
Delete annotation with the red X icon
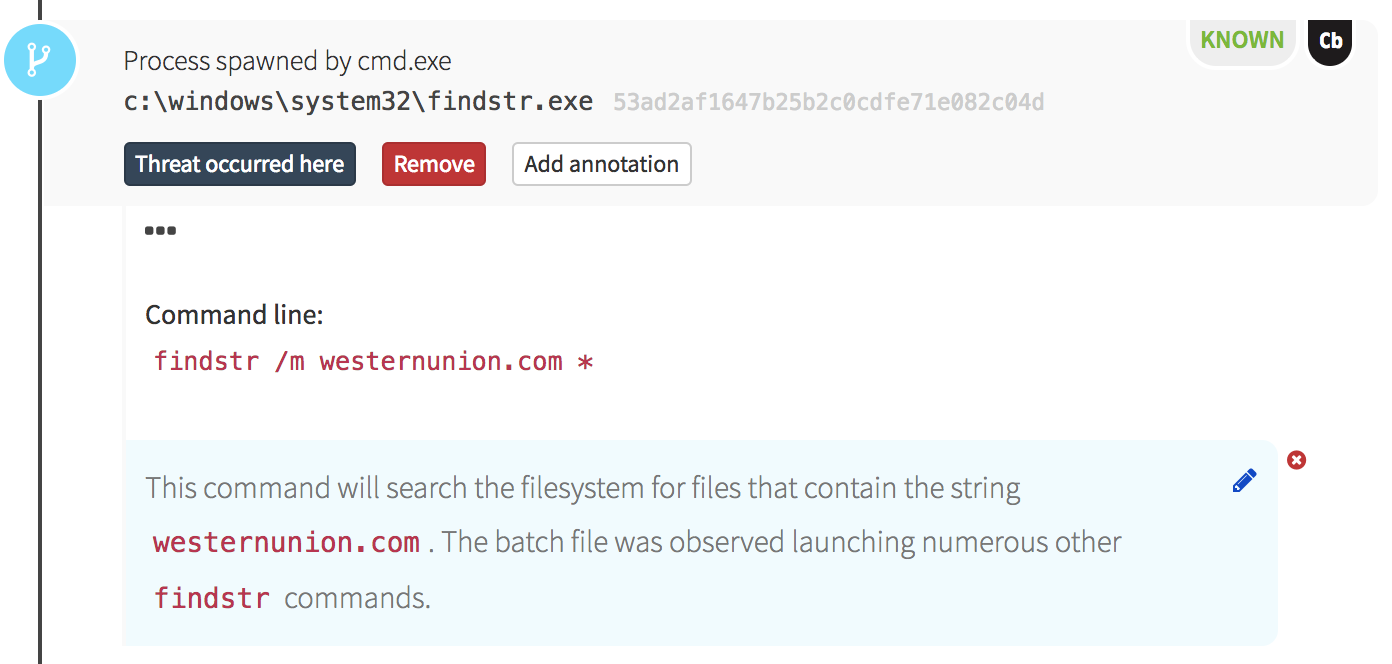pos(1297,460)
